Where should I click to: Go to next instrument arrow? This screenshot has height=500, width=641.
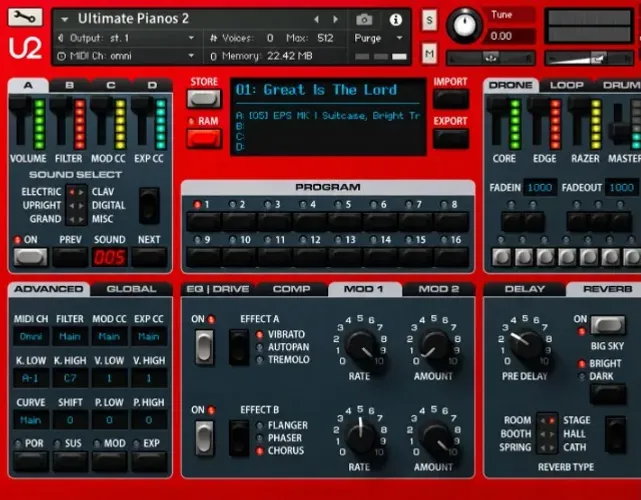click(x=335, y=19)
